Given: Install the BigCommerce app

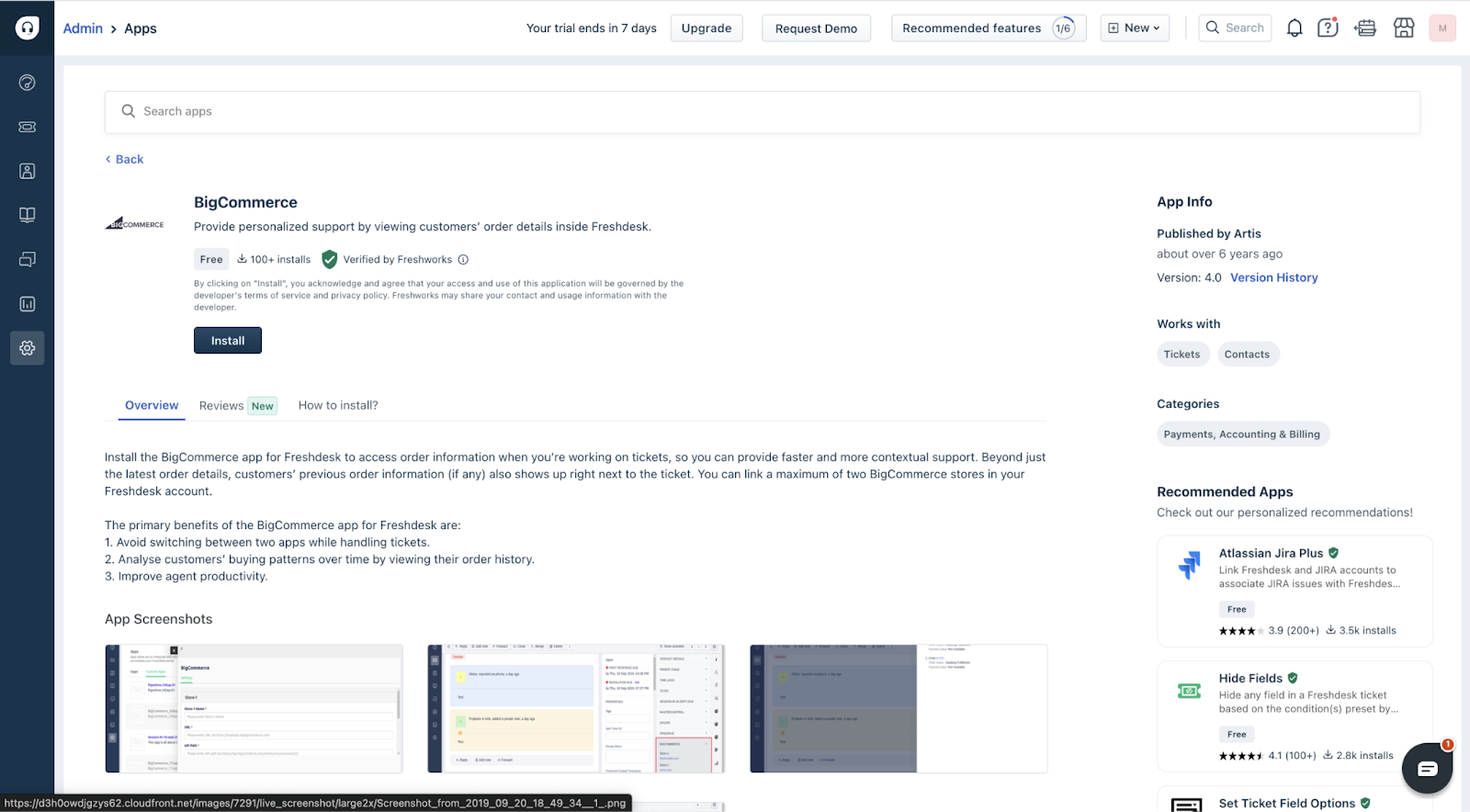Looking at the screenshot, I should pos(228,341).
